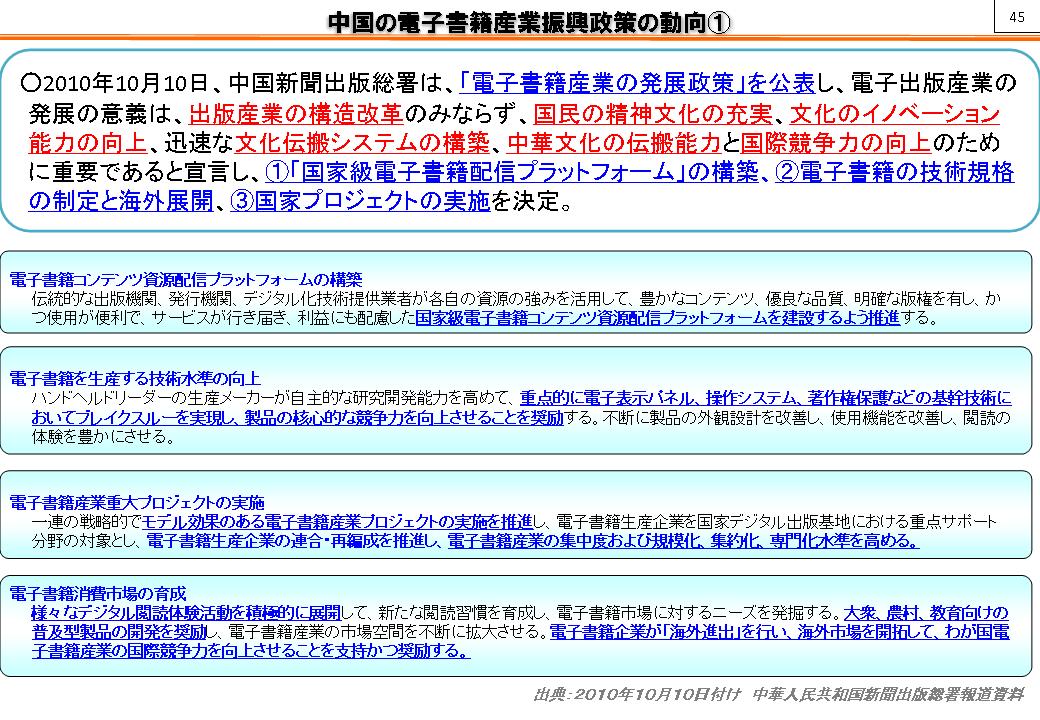Image resolution: width=1040 pixels, height=720 pixels.
Task: Click underlined 電子書籍生産企業の連合・再編成を推進し
Action: pos(292,541)
